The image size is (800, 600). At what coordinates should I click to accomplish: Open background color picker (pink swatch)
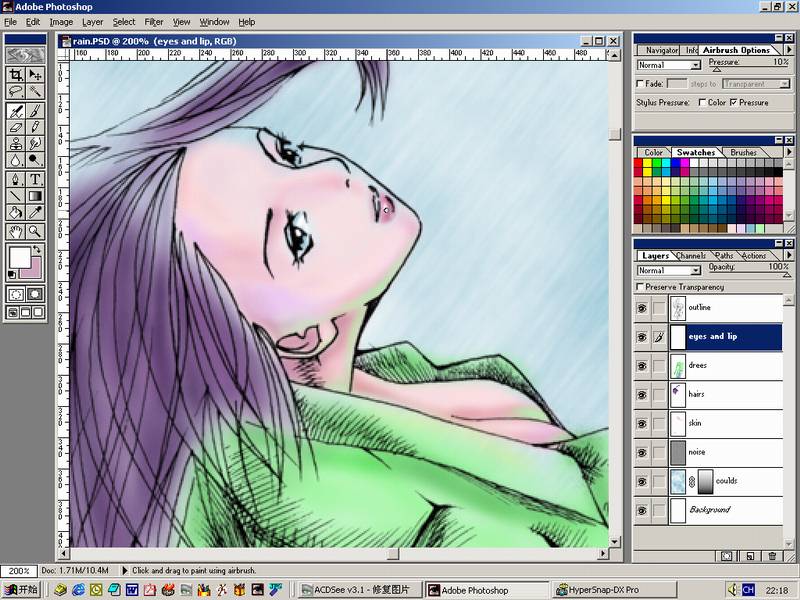[x=34, y=269]
